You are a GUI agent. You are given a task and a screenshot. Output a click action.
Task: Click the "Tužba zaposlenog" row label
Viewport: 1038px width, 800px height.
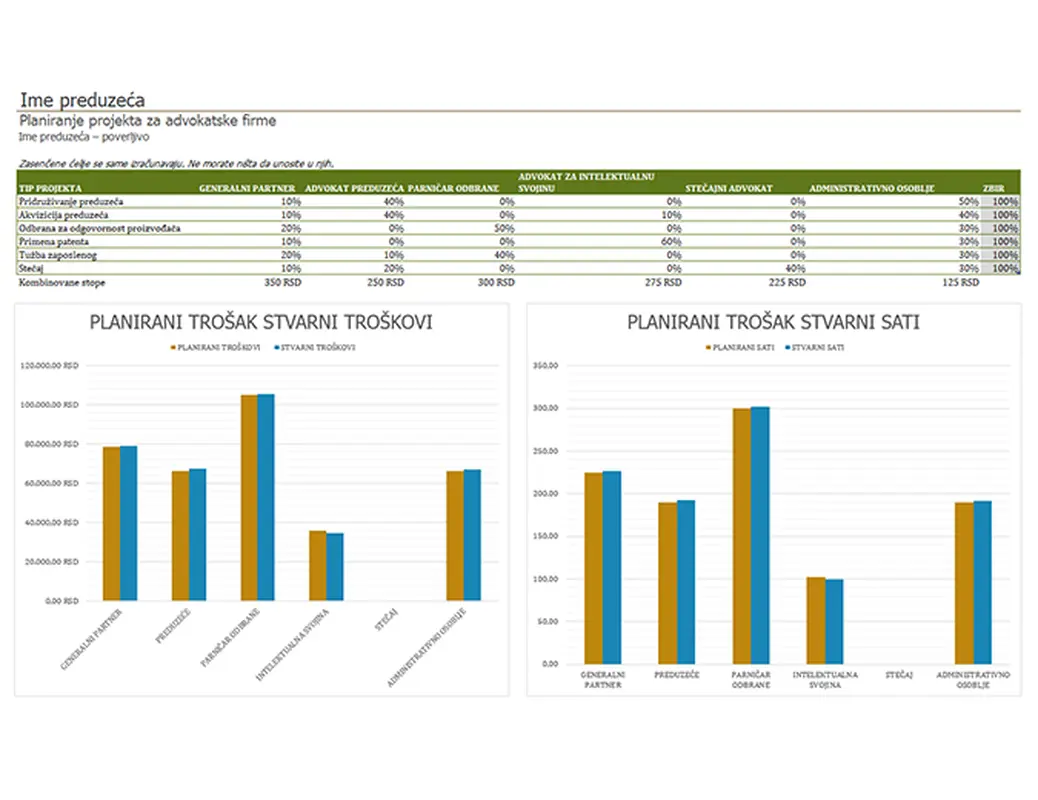[54, 255]
